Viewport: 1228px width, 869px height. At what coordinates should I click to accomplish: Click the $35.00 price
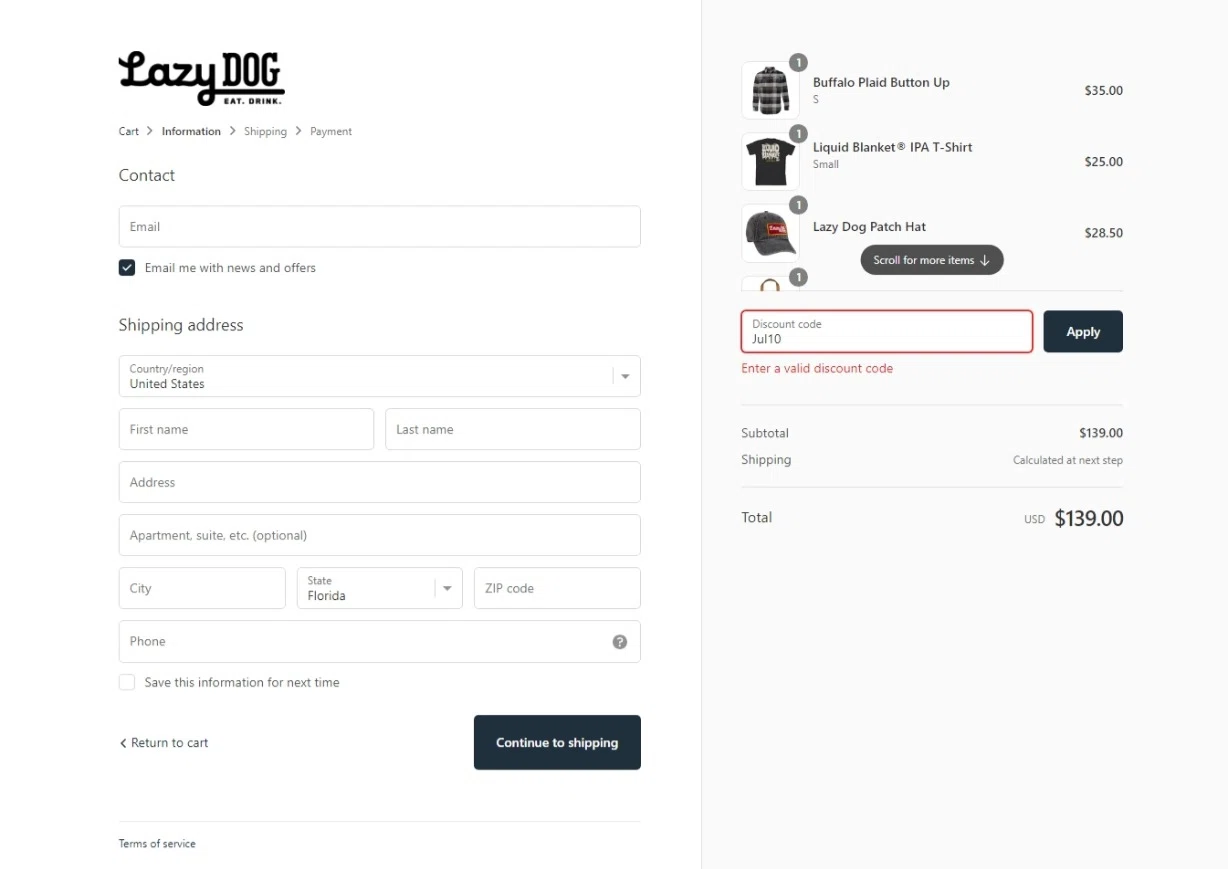(x=1103, y=91)
